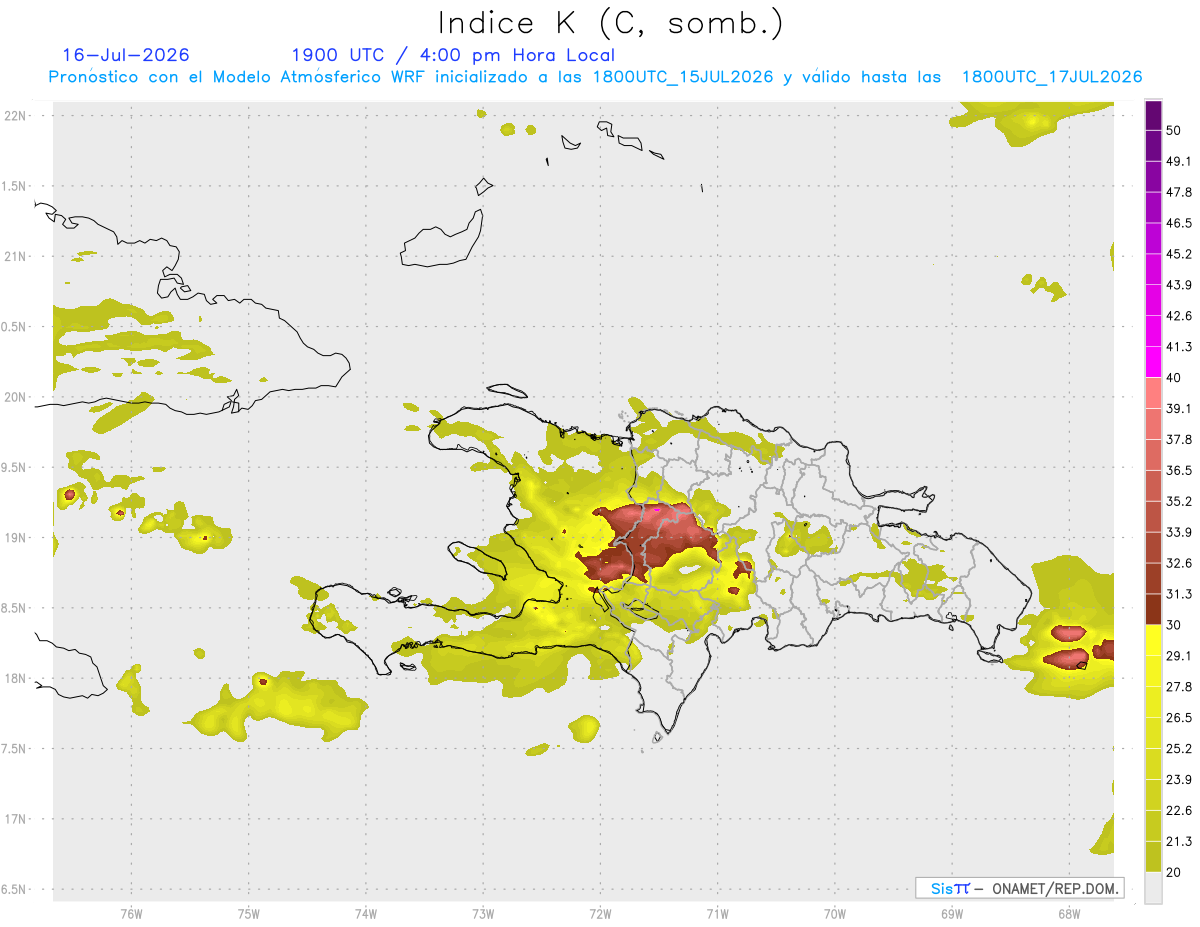
Task: Click the colorbar value "22.6"
Action: coord(1179,810)
